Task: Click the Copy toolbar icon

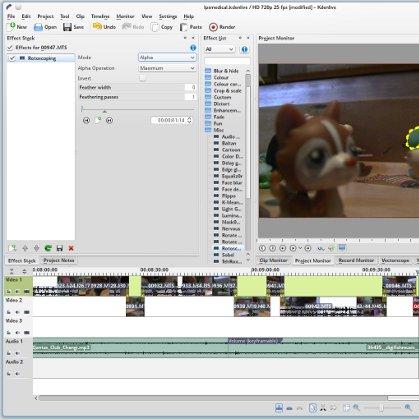Action: click(155, 27)
